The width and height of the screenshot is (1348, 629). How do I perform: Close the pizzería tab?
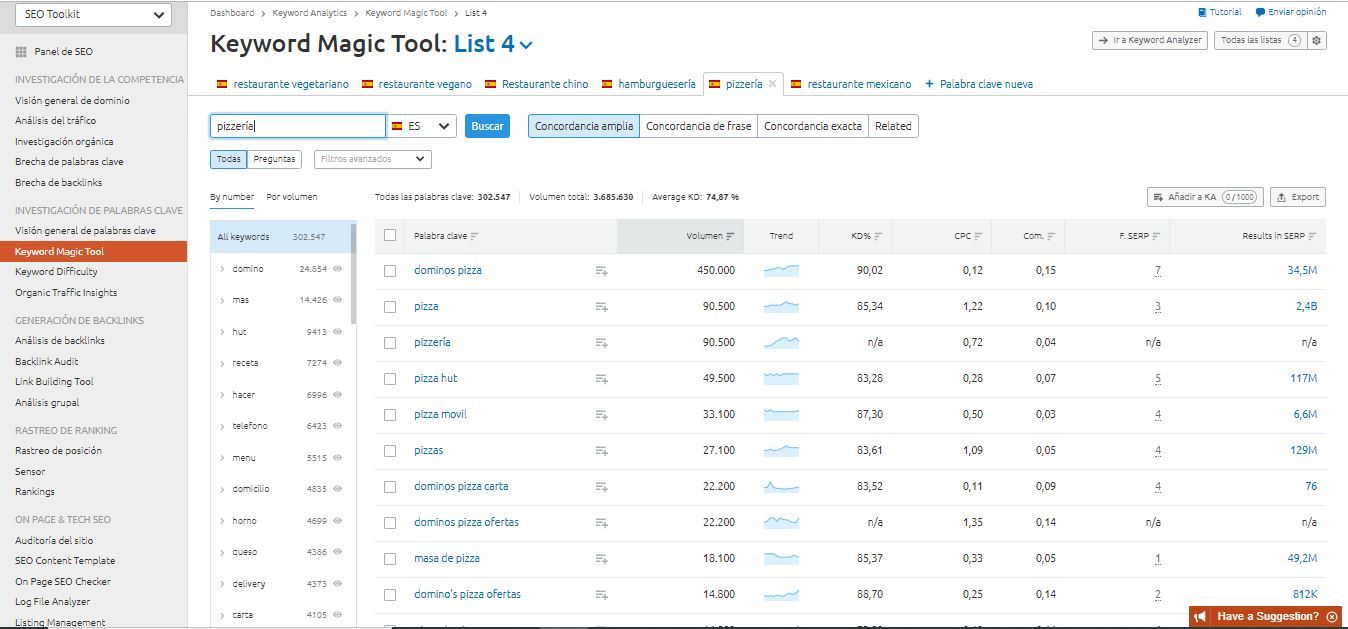[772, 84]
